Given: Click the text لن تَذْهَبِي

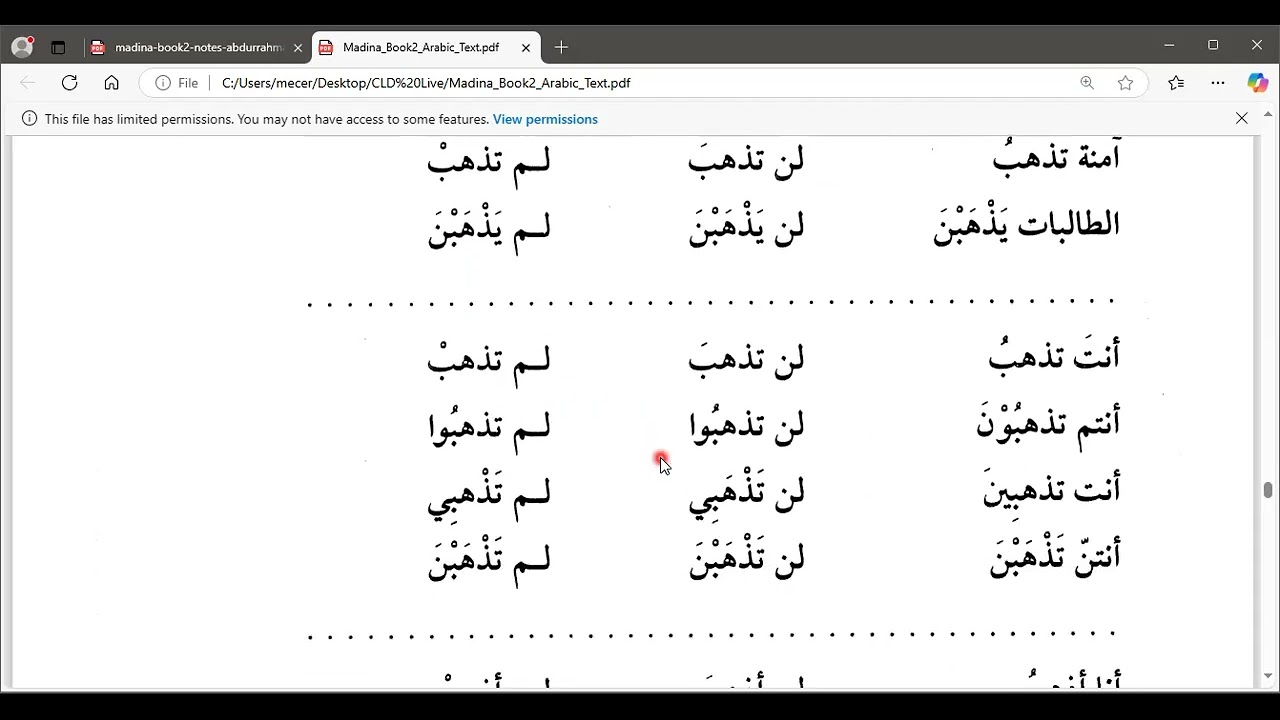Looking at the screenshot, I should tap(746, 494).
